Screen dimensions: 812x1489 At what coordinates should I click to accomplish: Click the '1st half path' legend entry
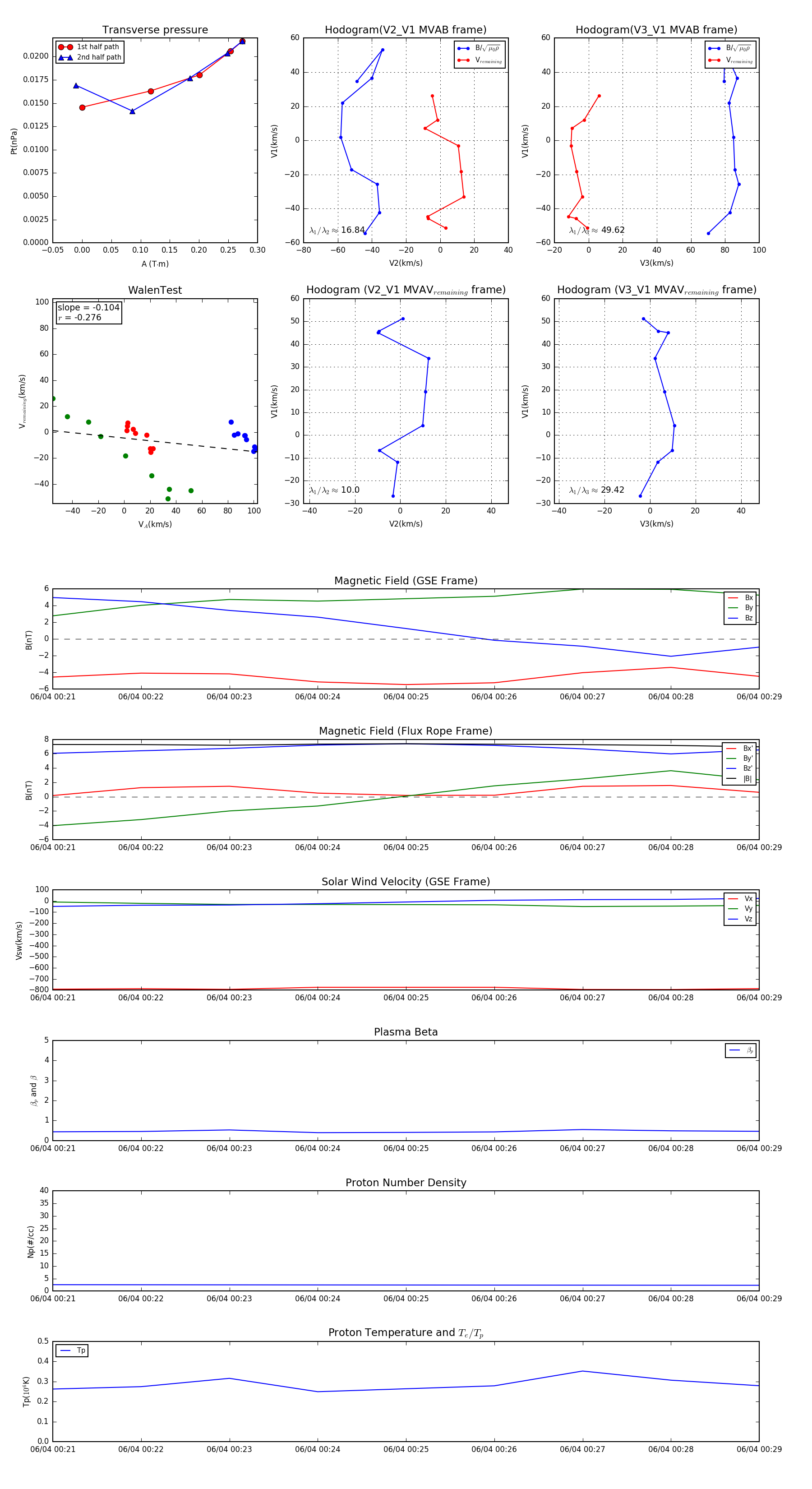pos(89,47)
